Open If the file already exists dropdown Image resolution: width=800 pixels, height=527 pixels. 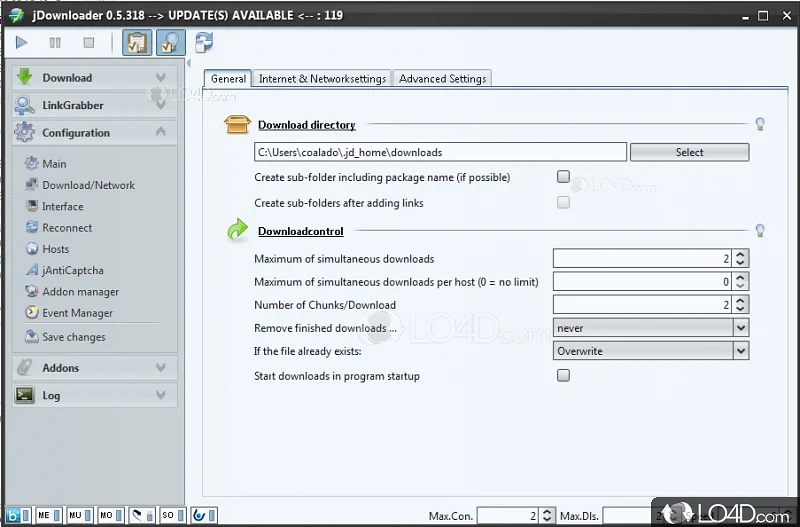coord(651,351)
